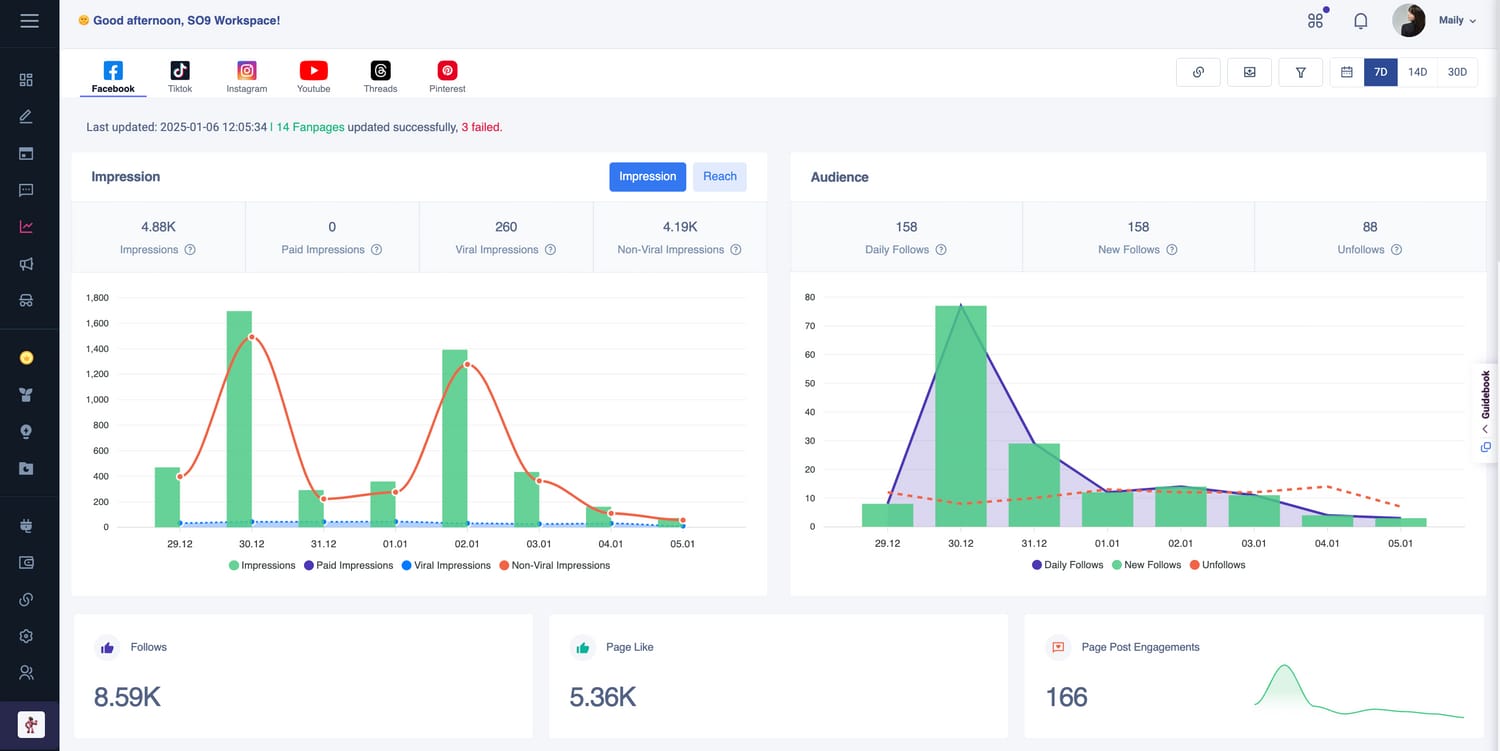Click the download export toolbar button

(x=1249, y=72)
